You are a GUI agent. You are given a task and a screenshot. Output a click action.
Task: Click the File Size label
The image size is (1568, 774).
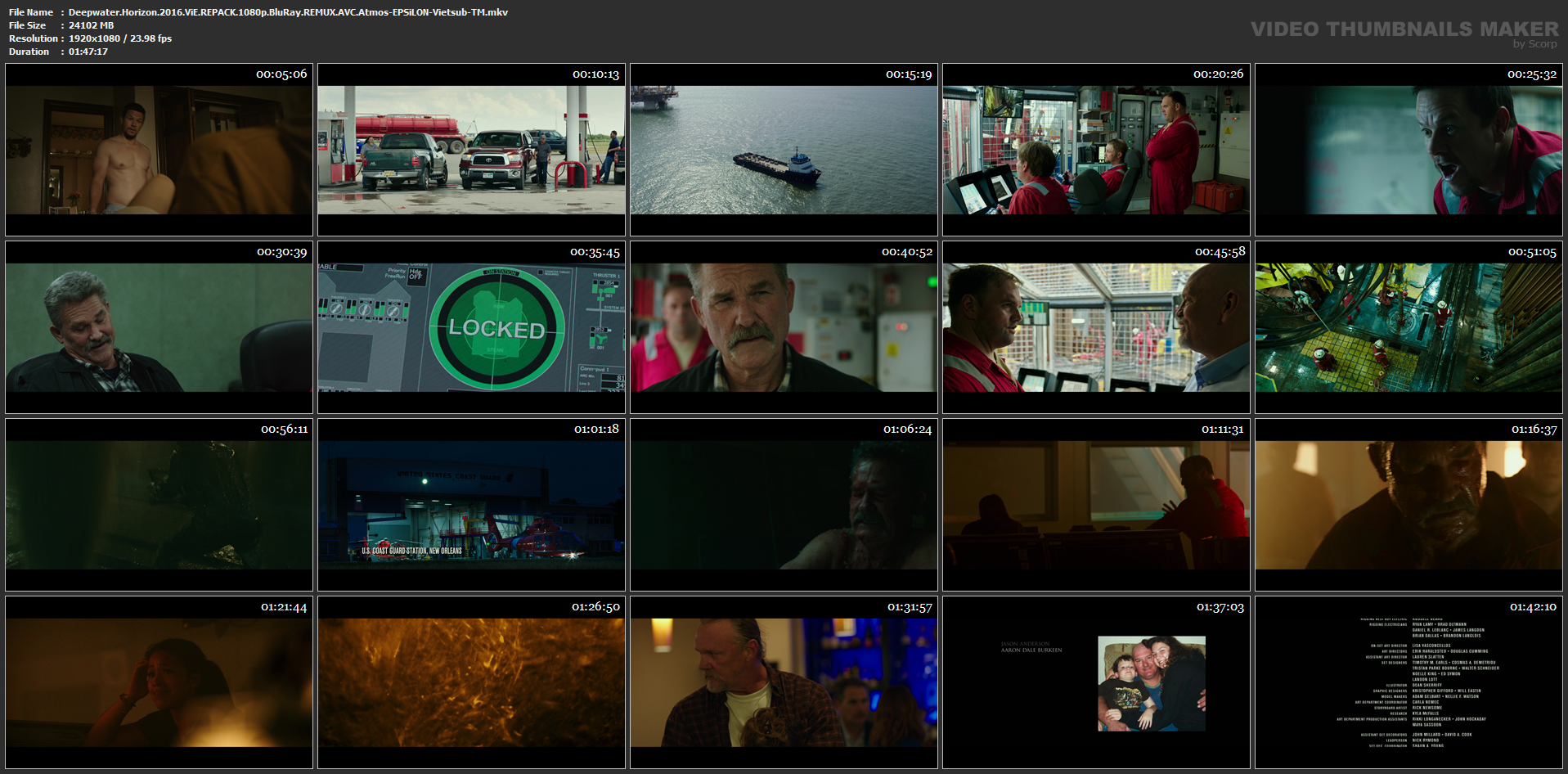coord(28,25)
